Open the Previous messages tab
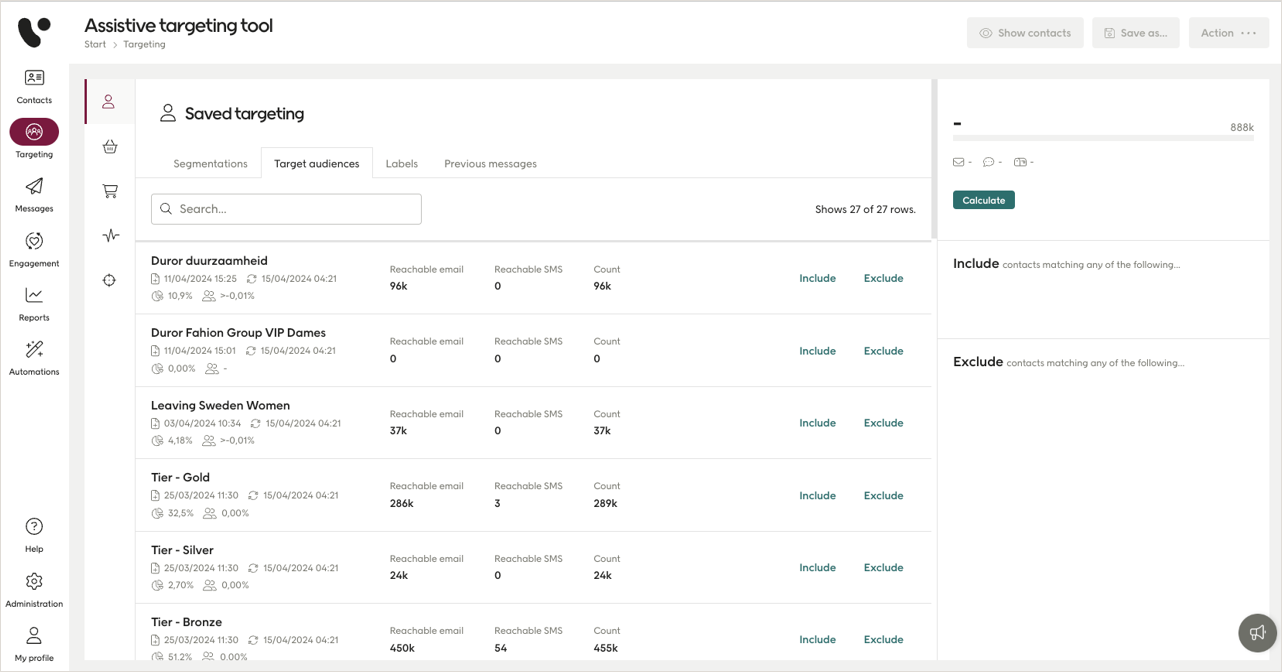1282x672 pixels. pyautogui.click(x=490, y=163)
